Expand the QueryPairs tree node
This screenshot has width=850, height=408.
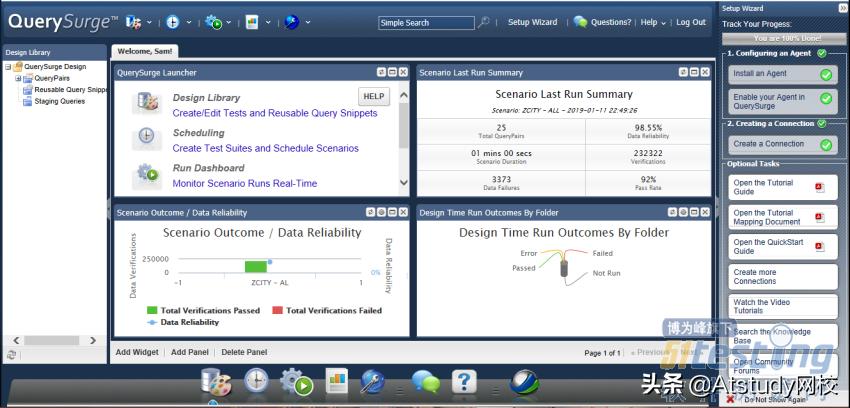[x=18, y=78]
